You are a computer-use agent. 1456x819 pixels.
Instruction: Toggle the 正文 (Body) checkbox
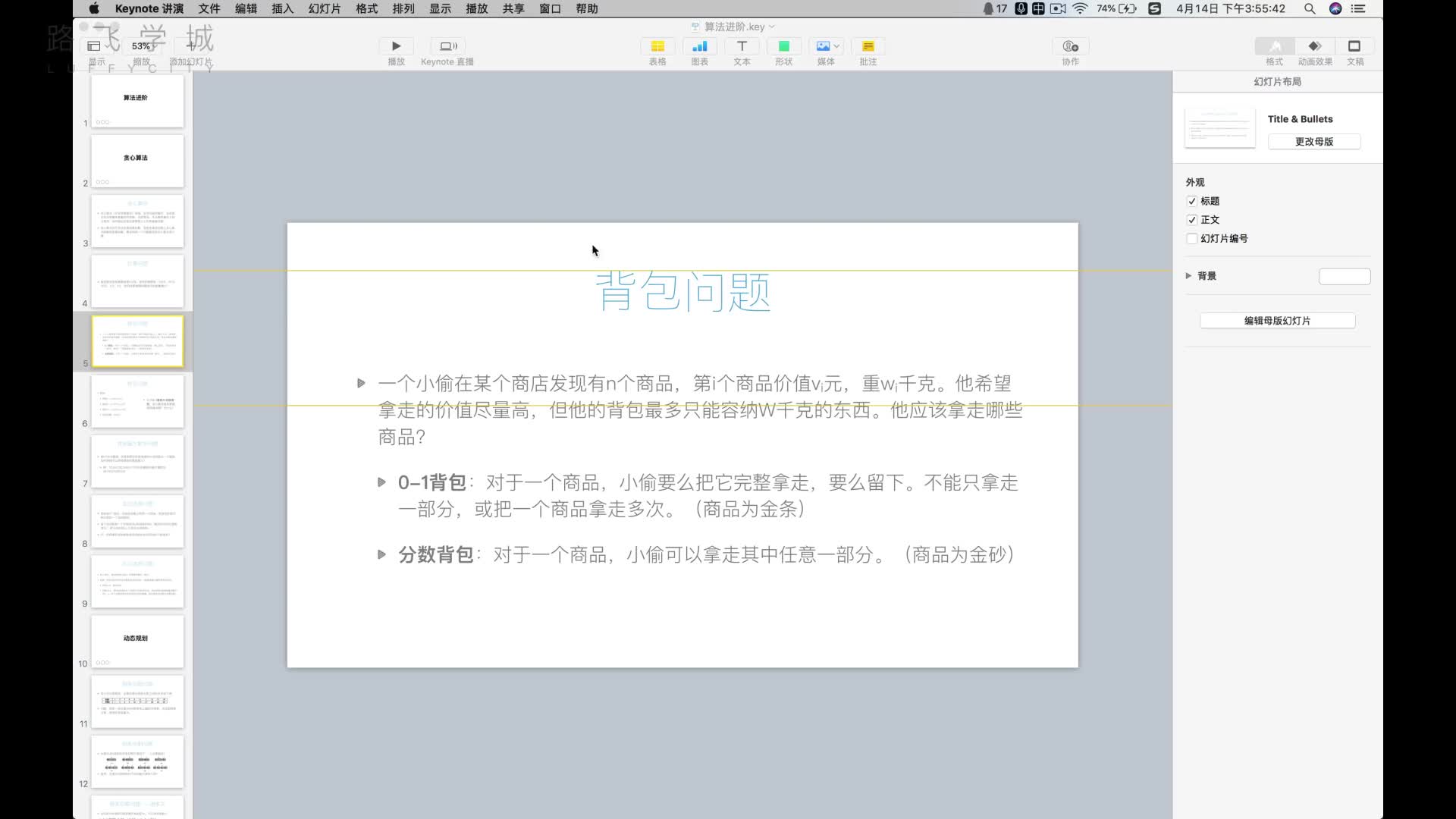(1192, 220)
